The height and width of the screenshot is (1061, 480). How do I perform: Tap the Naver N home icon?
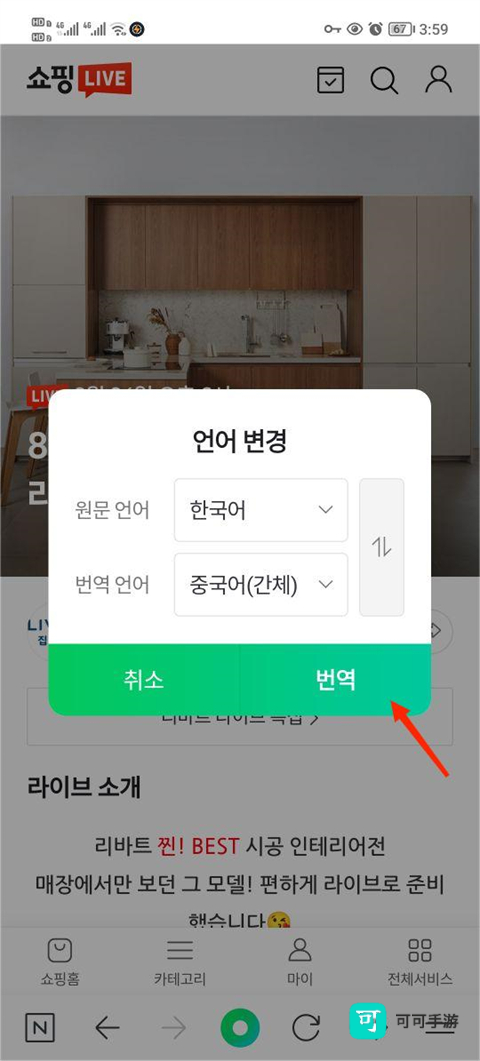(39, 1029)
